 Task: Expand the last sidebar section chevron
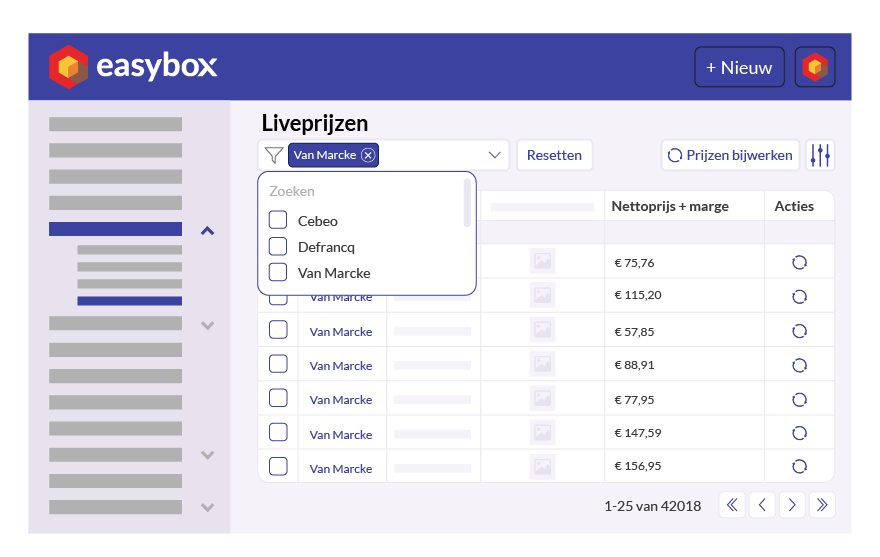(x=208, y=507)
